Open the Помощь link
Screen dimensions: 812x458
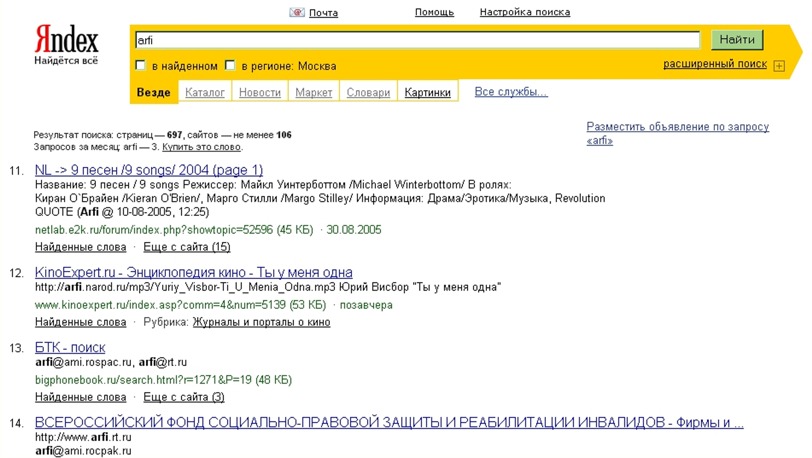click(434, 12)
